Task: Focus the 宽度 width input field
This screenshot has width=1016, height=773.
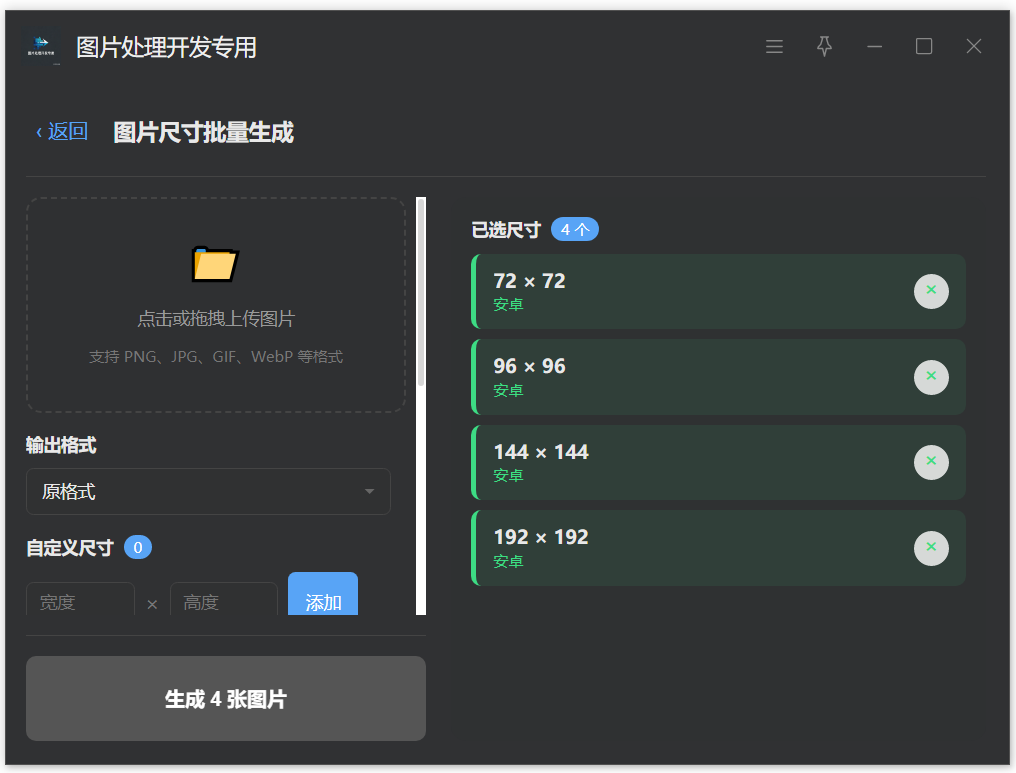Action: pos(80,602)
